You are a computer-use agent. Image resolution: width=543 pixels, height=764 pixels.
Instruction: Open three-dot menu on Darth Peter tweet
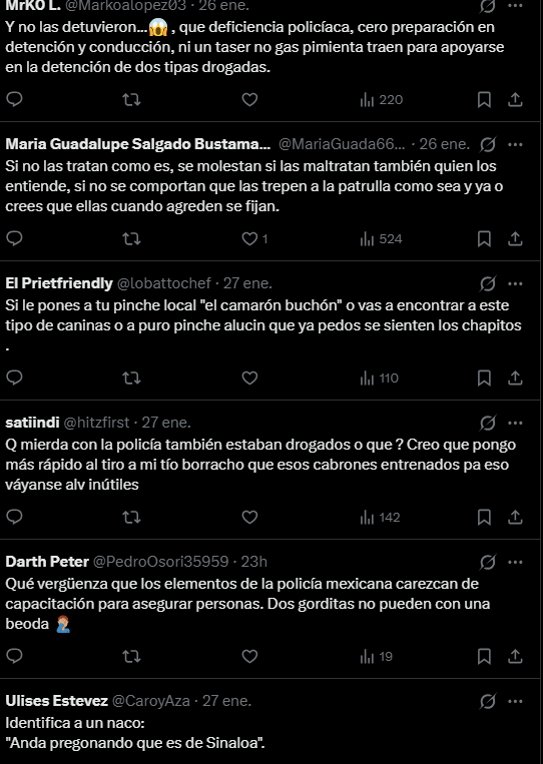click(x=515, y=562)
